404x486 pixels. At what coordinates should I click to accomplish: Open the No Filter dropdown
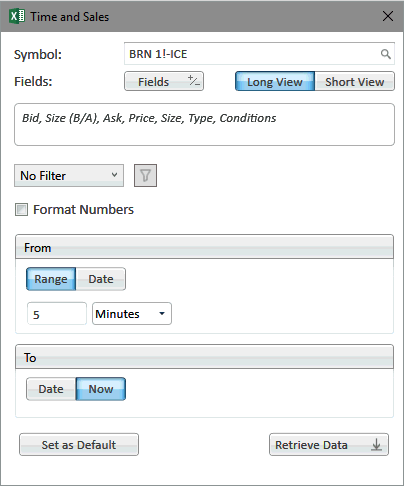click(x=69, y=175)
